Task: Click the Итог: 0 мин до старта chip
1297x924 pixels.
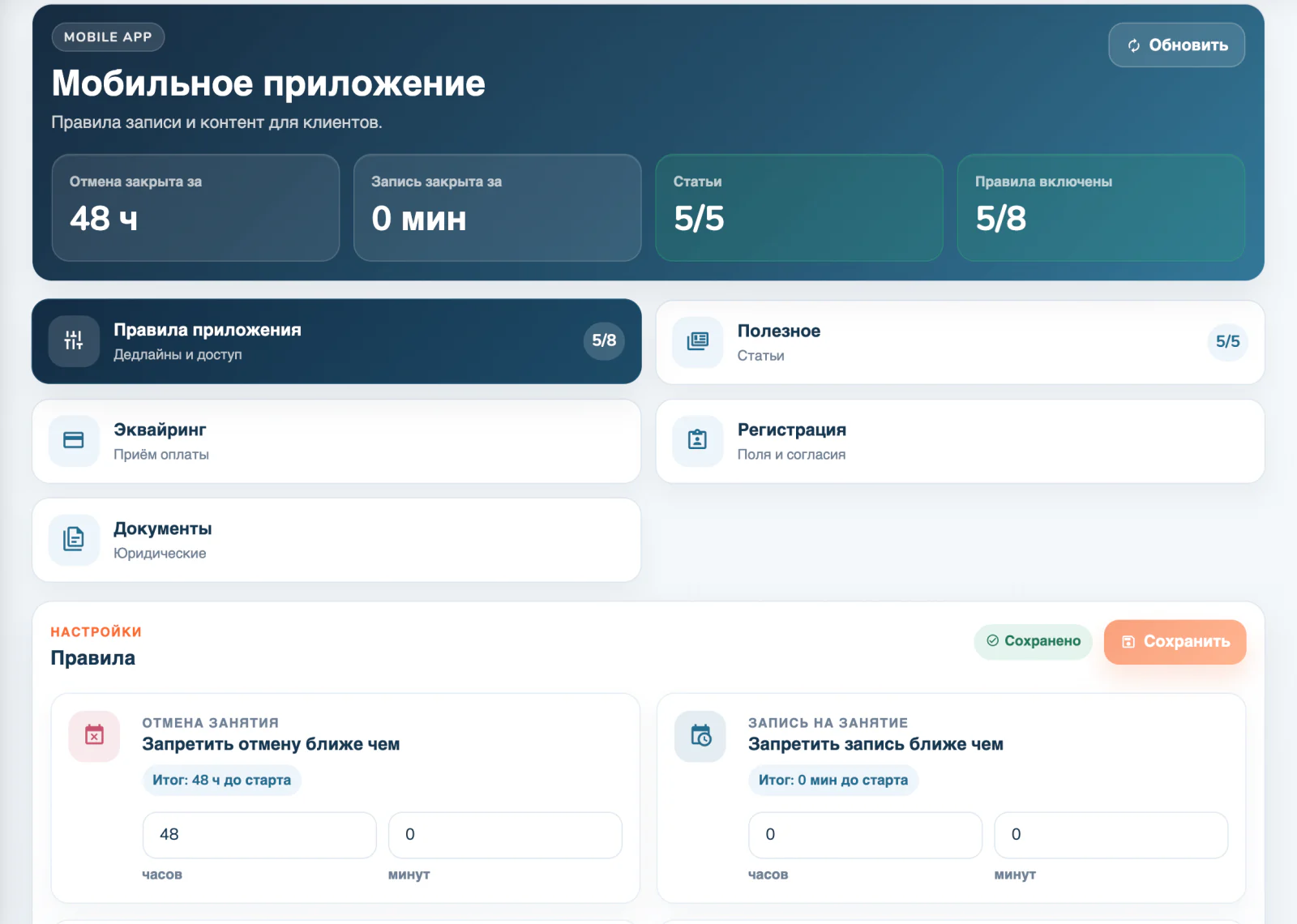Action: point(833,781)
